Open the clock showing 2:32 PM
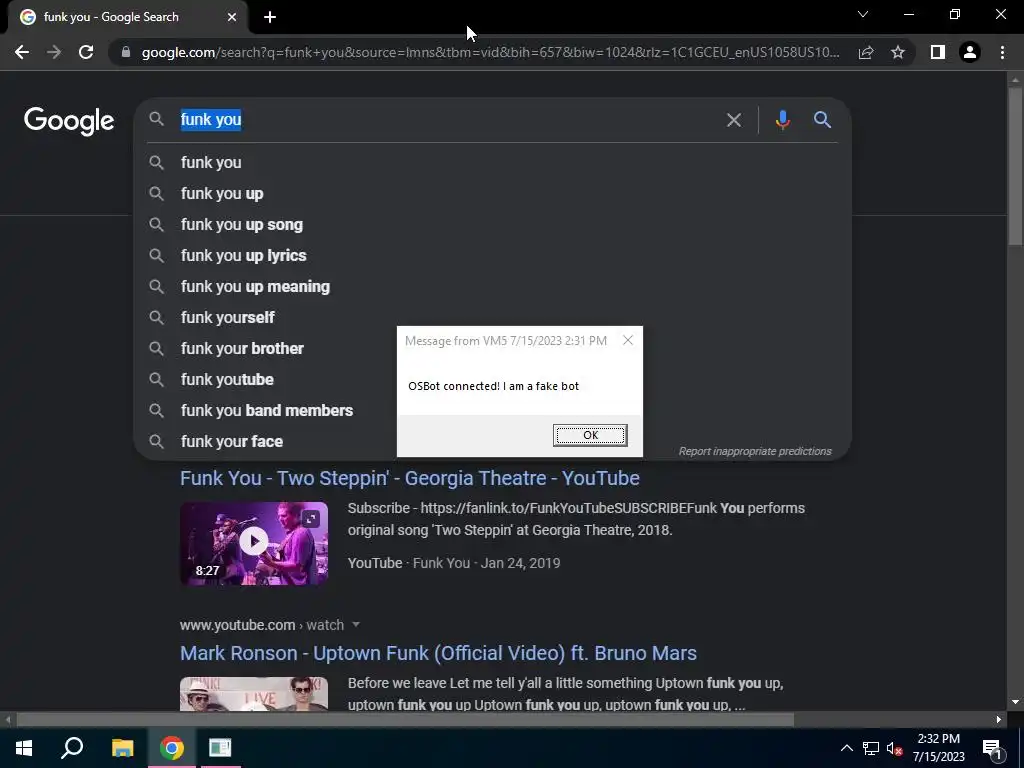The image size is (1024, 768). tap(938, 748)
